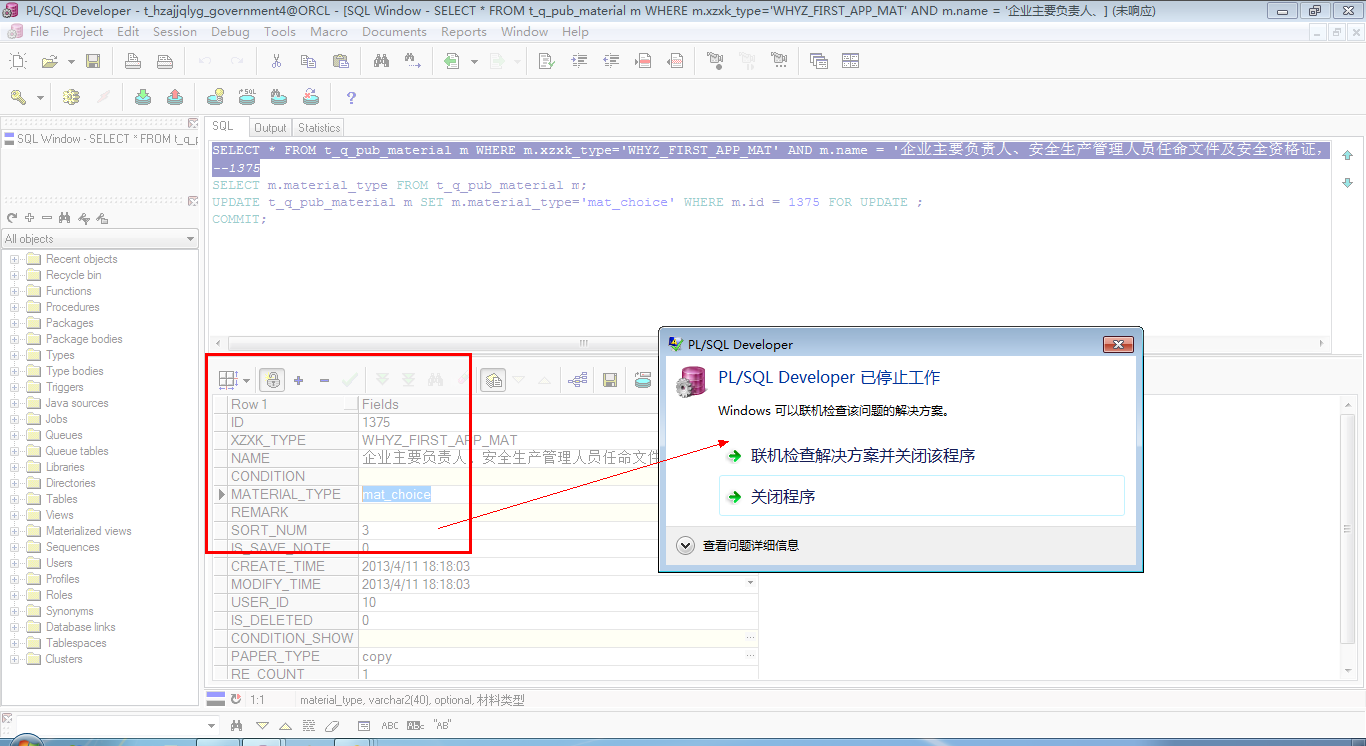Click the SORT_NUM field label
This screenshot has width=1366, height=746.
(269, 530)
